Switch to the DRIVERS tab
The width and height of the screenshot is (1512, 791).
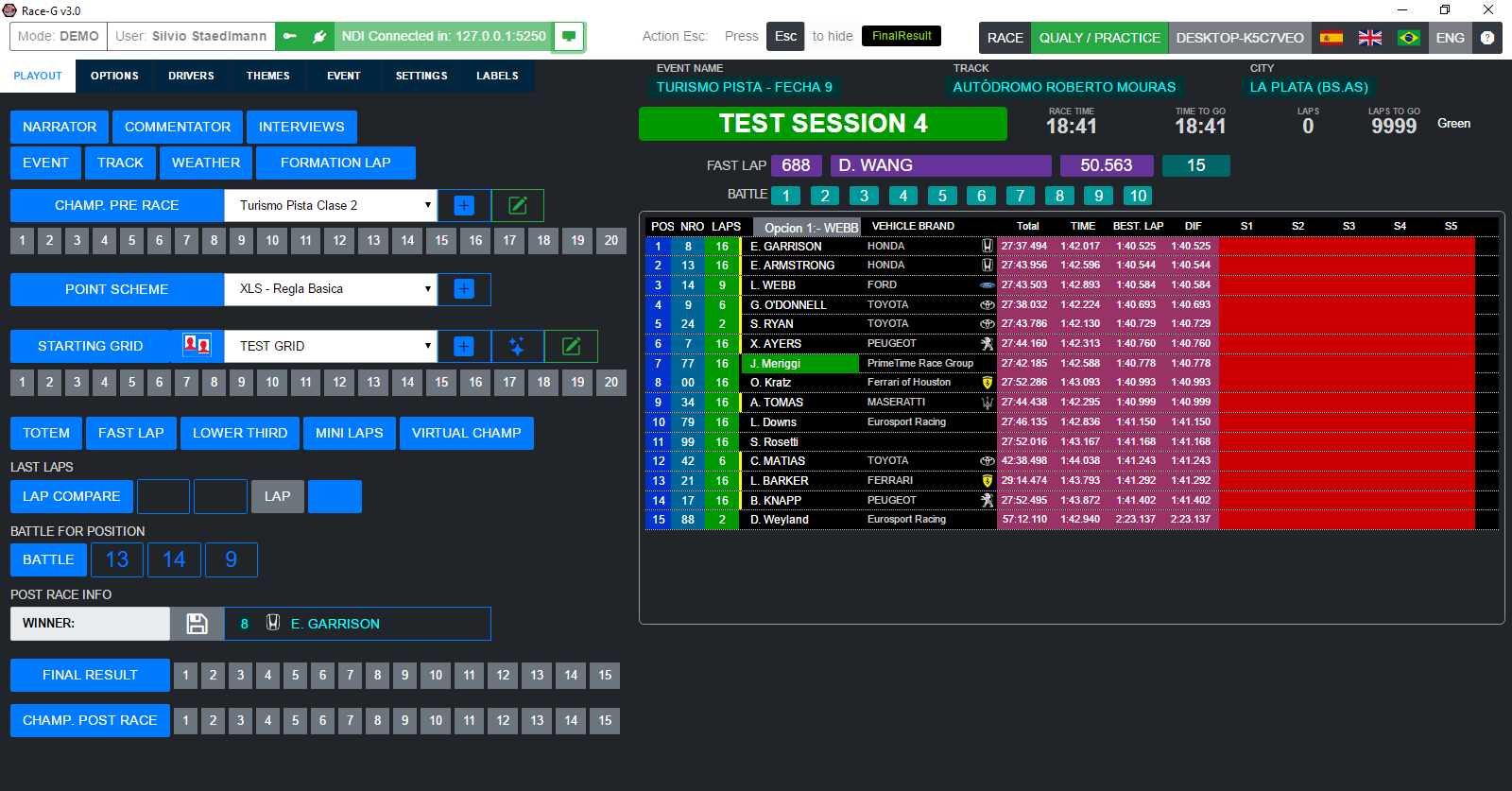click(191, 76)
